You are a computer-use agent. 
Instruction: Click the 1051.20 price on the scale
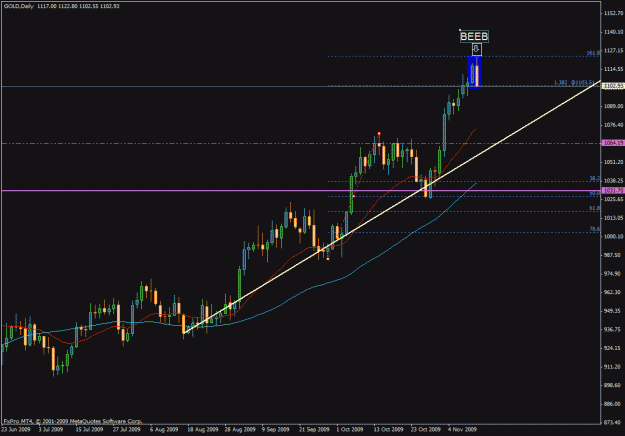pos(613,162)
